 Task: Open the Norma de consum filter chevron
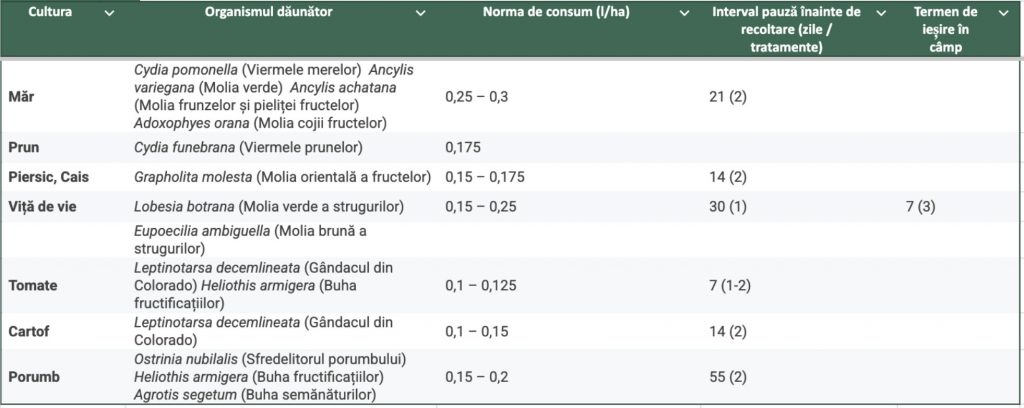(x=685, y=13)
